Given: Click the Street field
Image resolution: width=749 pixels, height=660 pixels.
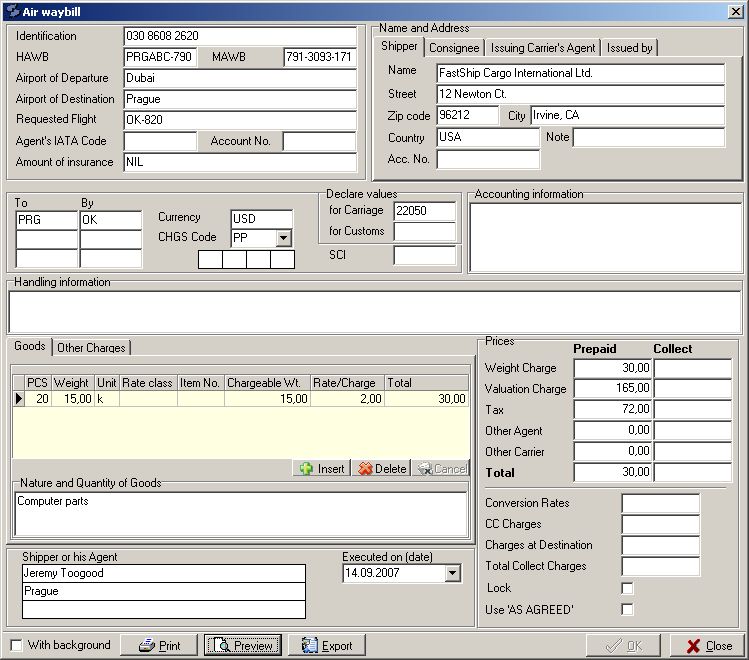Looking at the screenshot, I should click(x=580, y=94).
